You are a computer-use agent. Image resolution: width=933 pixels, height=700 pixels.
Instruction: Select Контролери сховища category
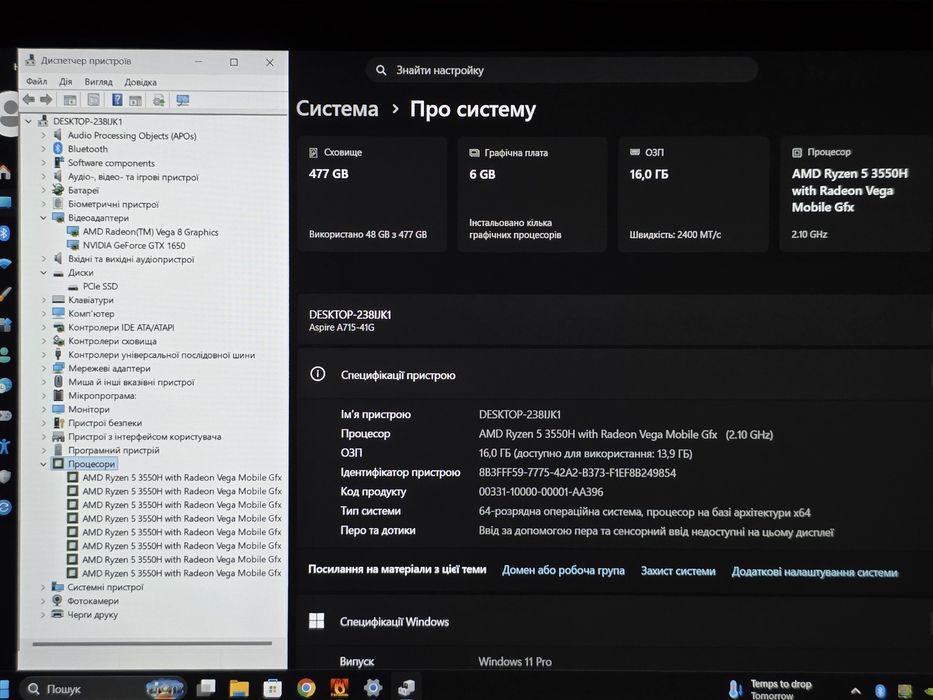coord(112,341)
